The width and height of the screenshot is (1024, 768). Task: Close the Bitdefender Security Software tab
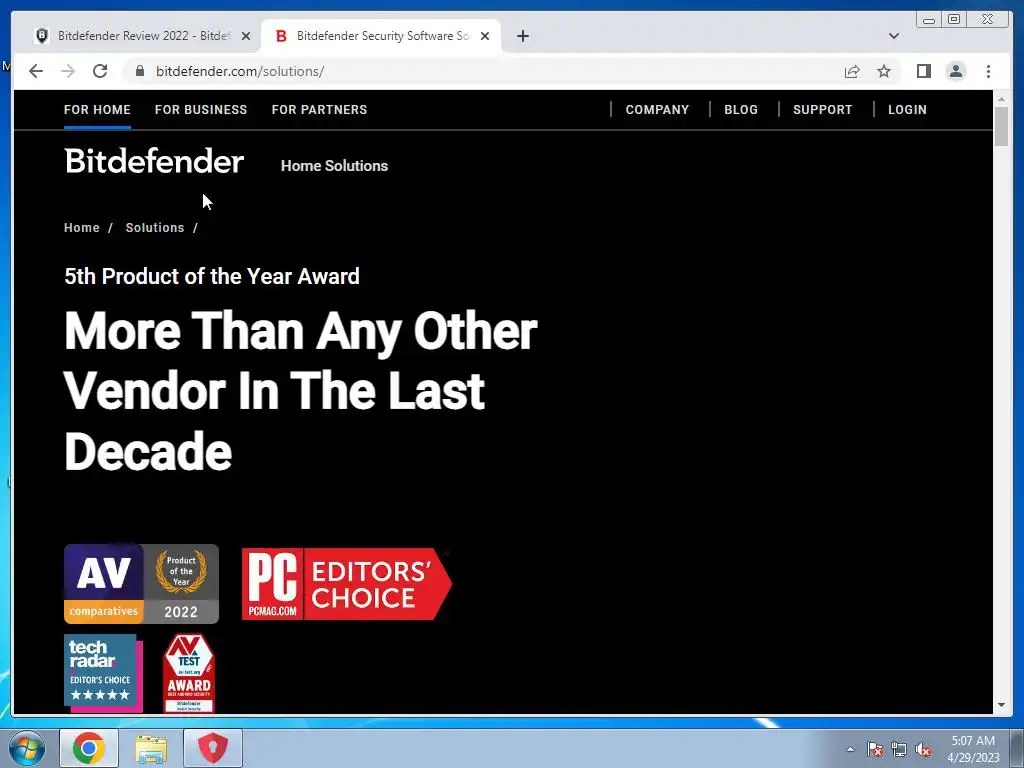485,36
